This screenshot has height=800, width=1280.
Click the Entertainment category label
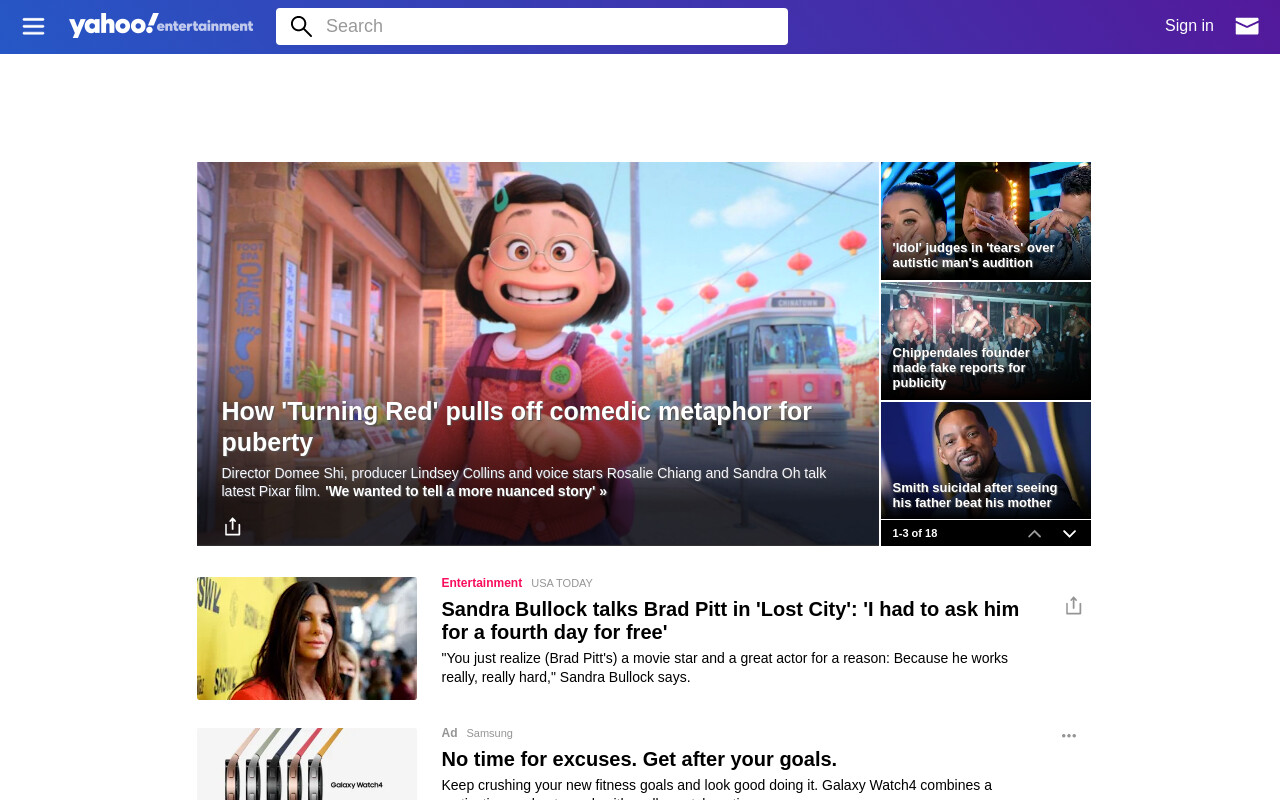tap(482, 583)
